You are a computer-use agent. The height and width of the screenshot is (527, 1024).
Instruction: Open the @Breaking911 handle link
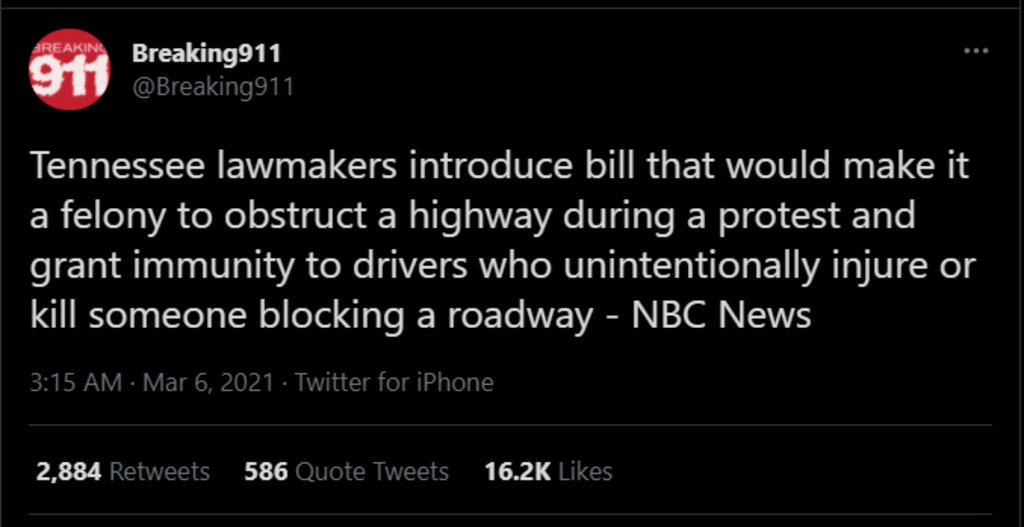tap(213, 87)
